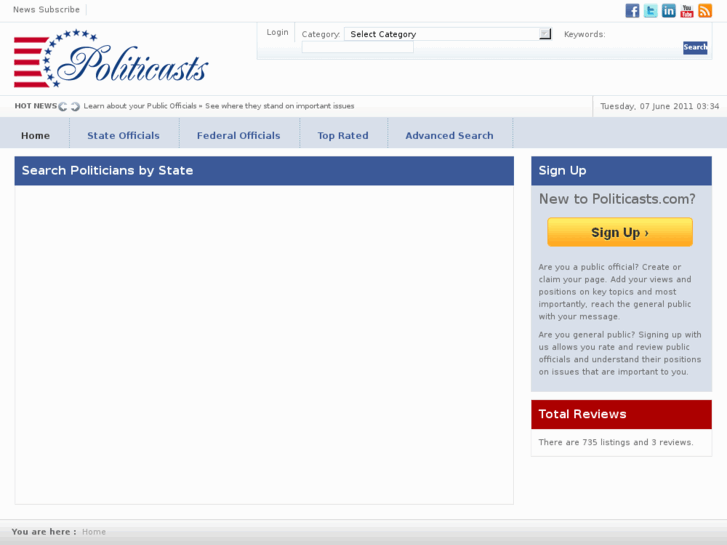The width and height of the screenshot is (727, 545).
Task: Click the Home menu item
Action: point(35,135)
